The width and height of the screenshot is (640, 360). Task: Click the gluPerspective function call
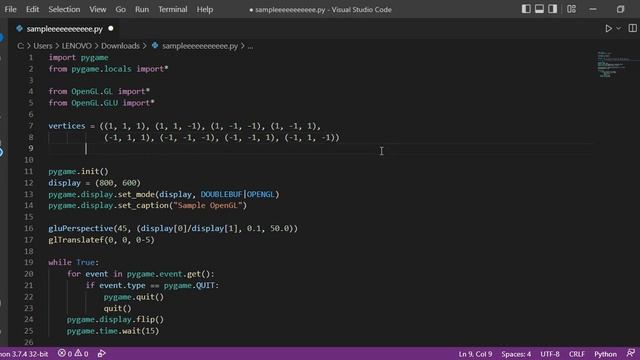coord(80,228)
